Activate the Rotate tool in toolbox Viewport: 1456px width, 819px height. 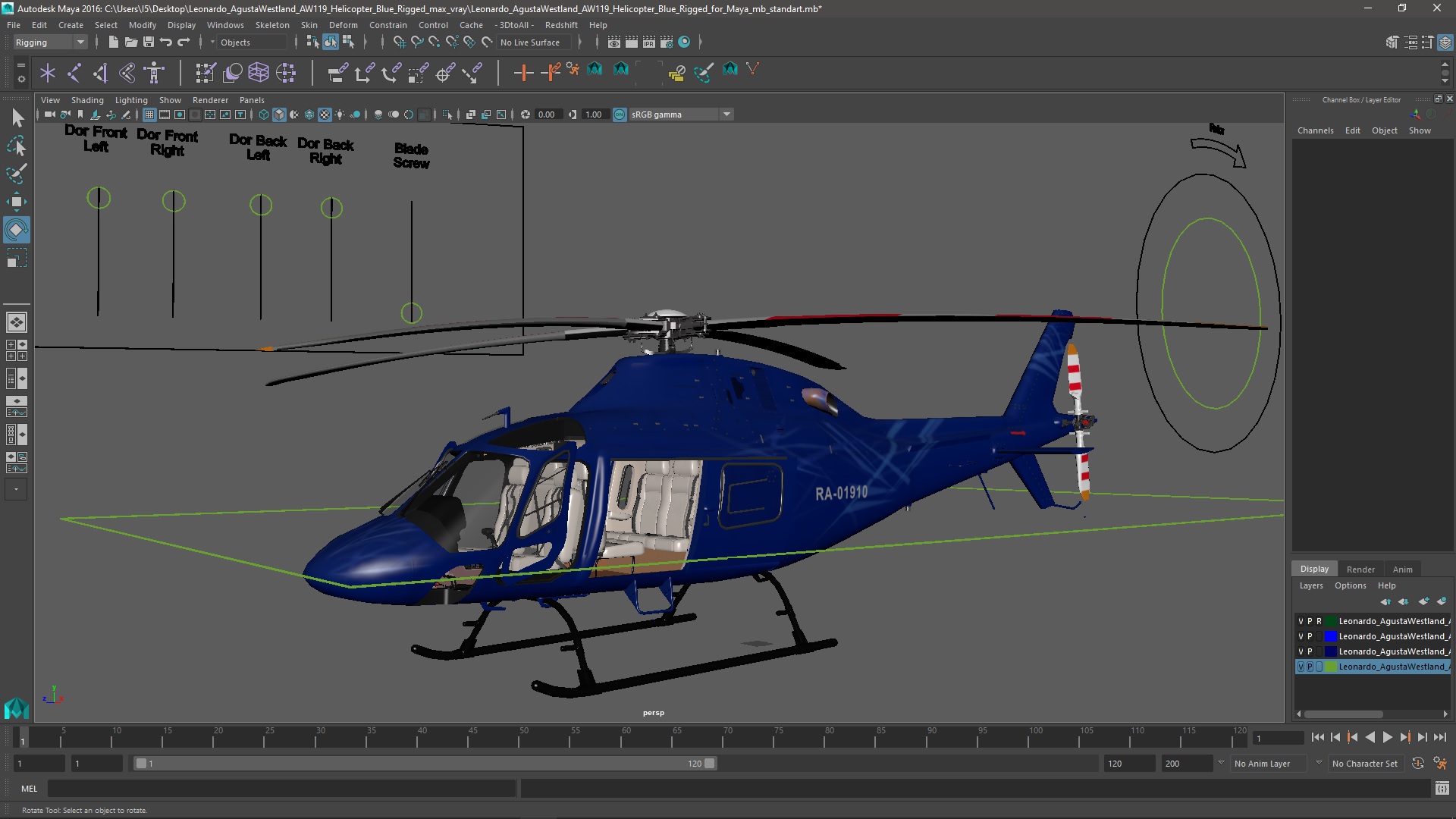(x=17, y=230)
